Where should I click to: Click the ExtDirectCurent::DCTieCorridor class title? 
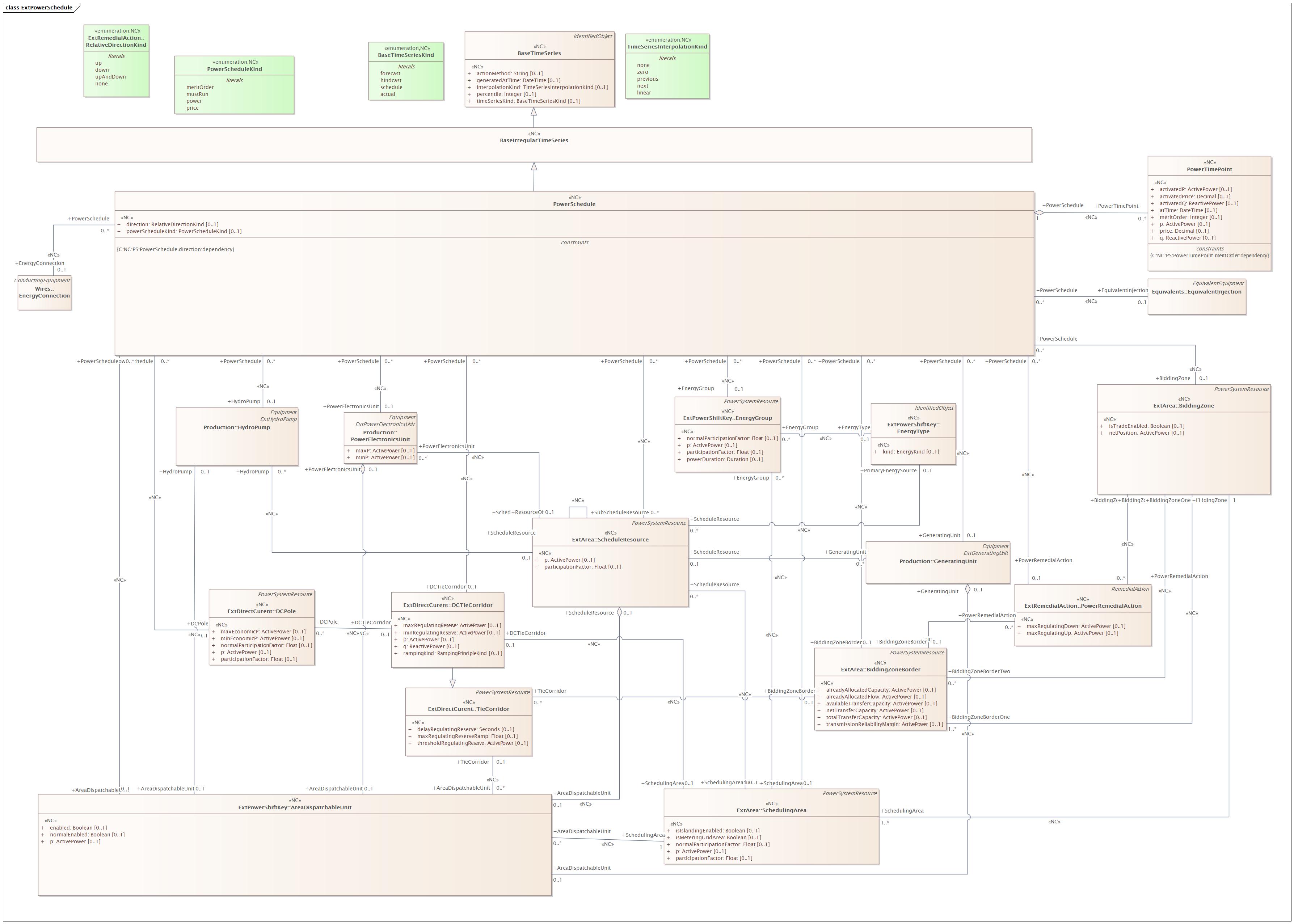pos(448,606)
